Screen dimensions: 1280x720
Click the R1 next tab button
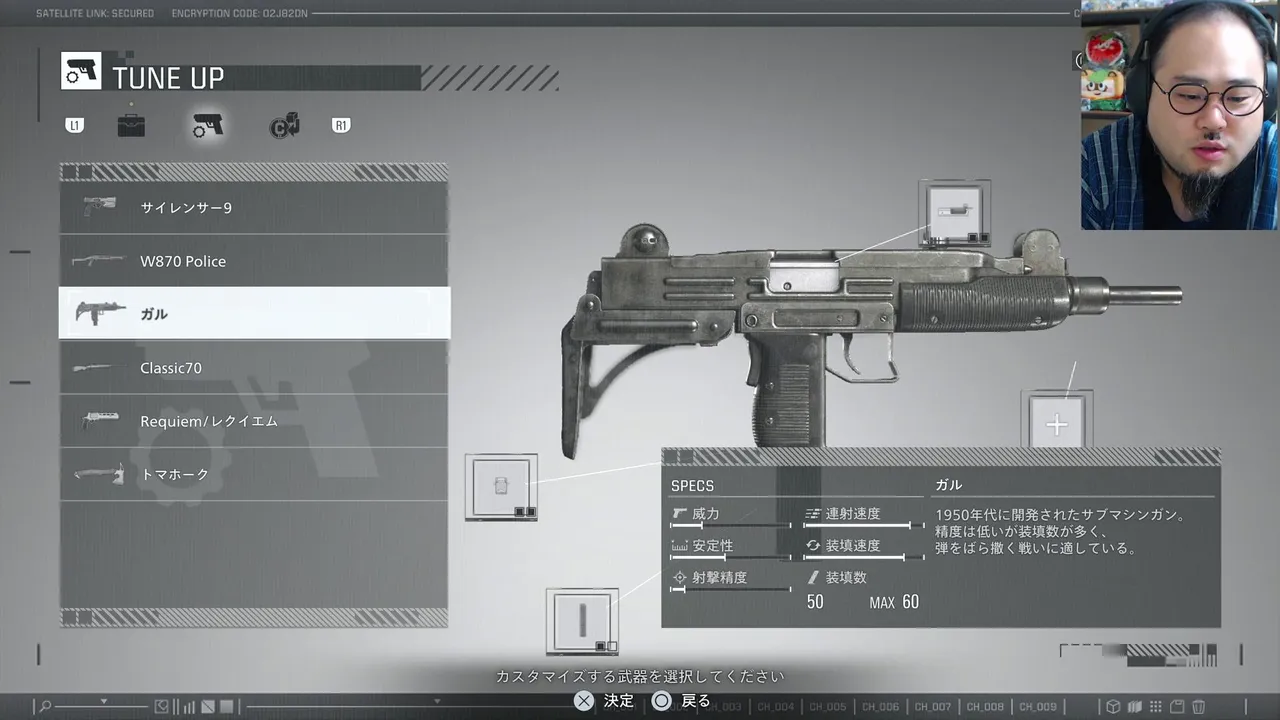point(341,125)
